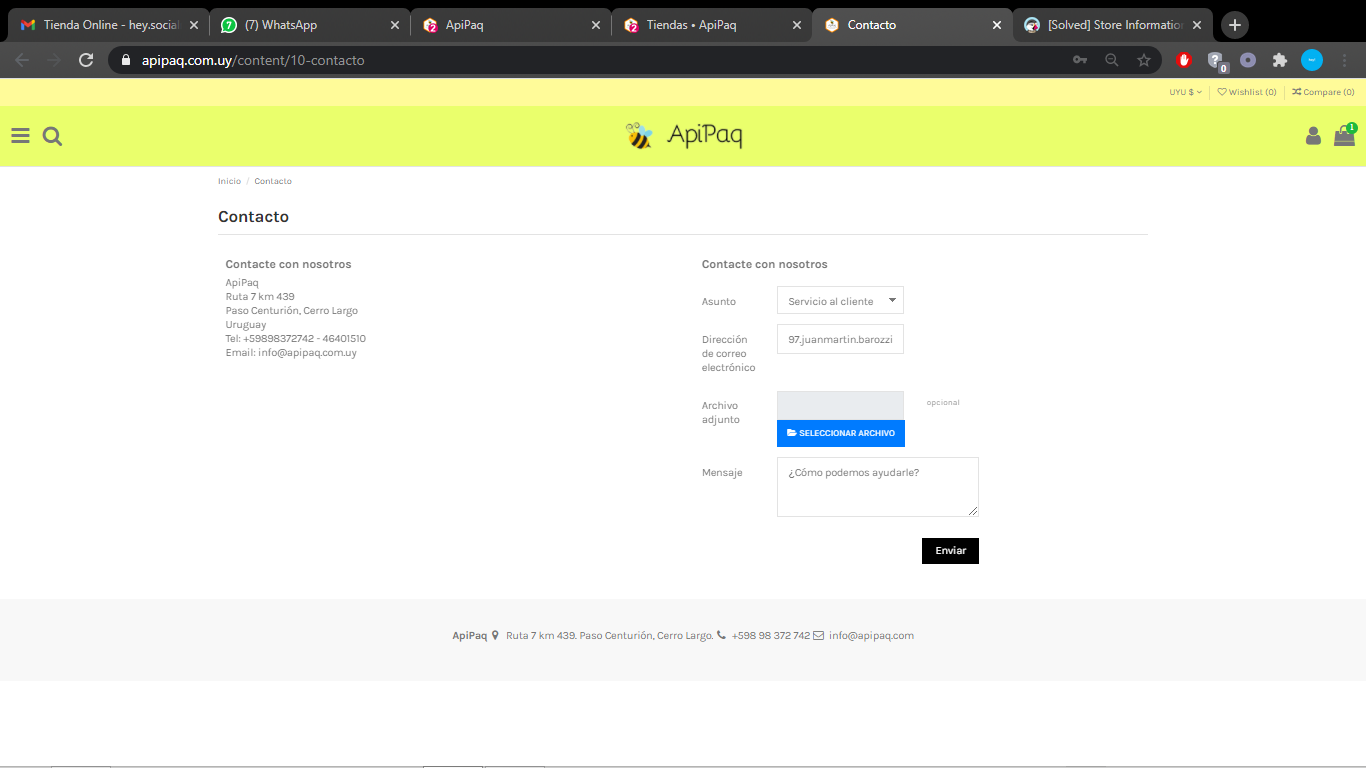Close the WhatsApp tab
This screenshot has height=768, width=1366.
click(x=395, y=25)
